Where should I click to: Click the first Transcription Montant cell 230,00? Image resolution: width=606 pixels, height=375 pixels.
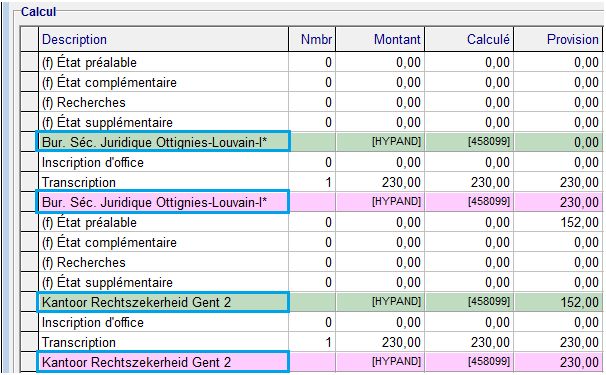(380, 182)
